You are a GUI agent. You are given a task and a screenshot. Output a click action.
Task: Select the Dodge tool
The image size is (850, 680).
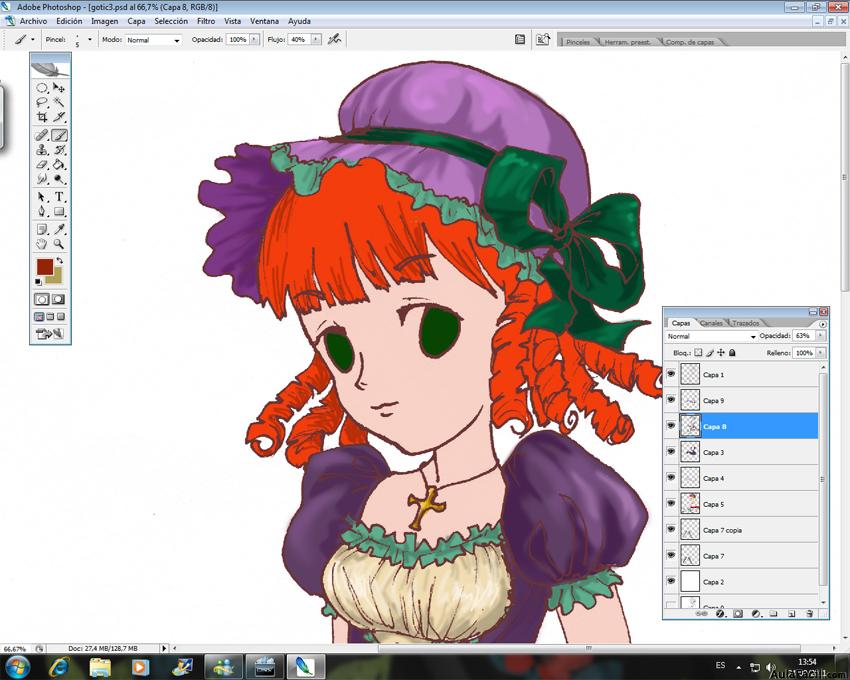(59, 179)
